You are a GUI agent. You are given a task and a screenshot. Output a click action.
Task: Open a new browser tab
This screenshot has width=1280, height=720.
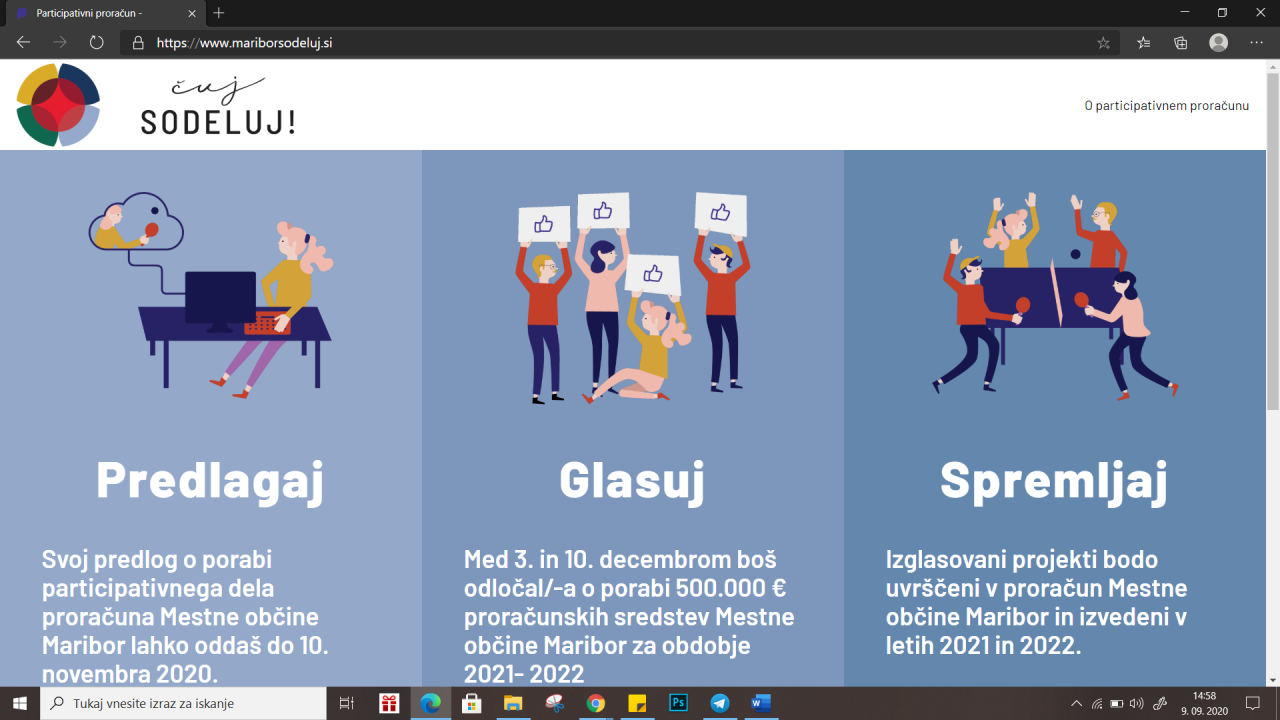click(x=219, y=13)
